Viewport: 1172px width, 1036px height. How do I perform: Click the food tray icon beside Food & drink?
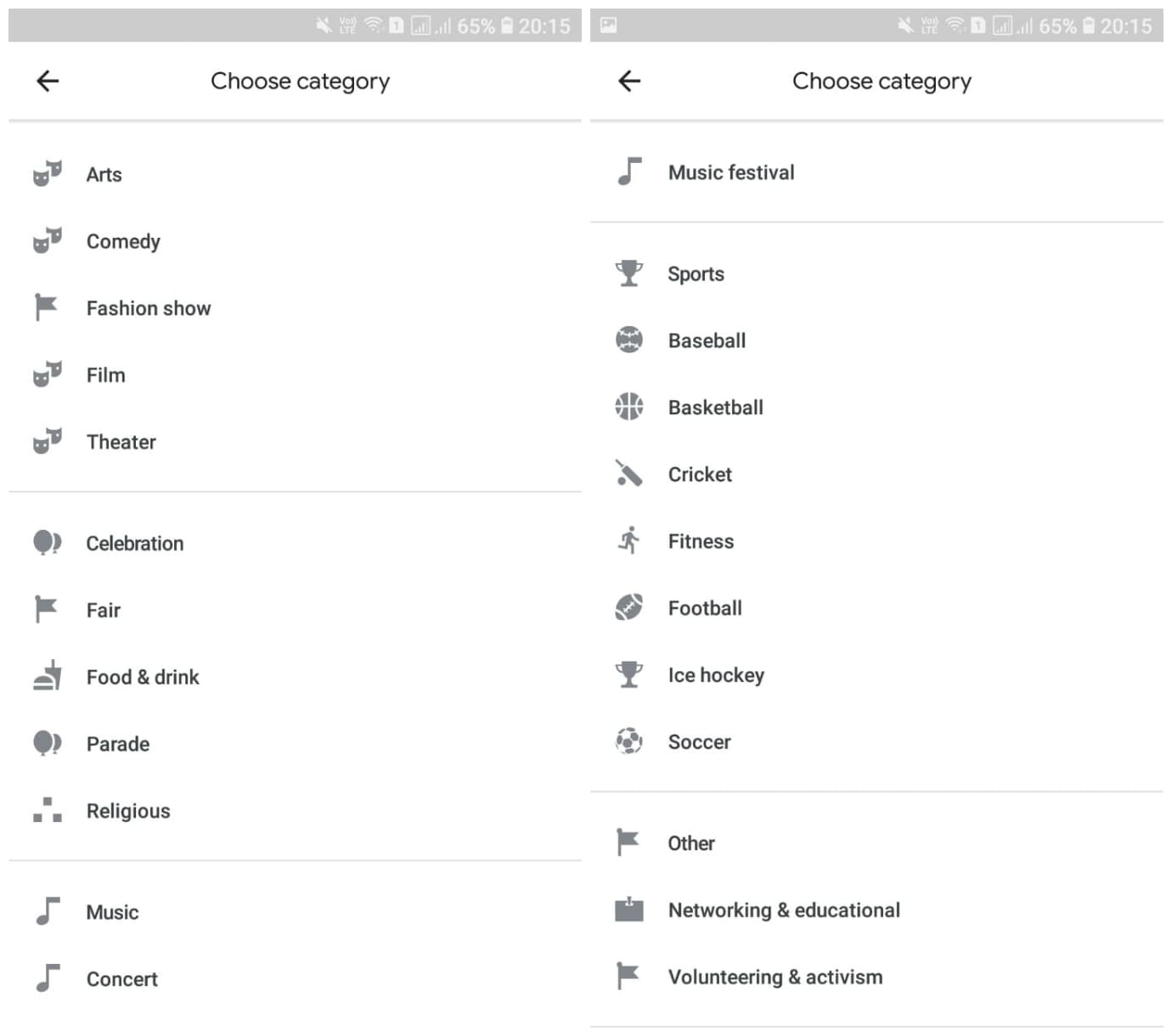48,676
